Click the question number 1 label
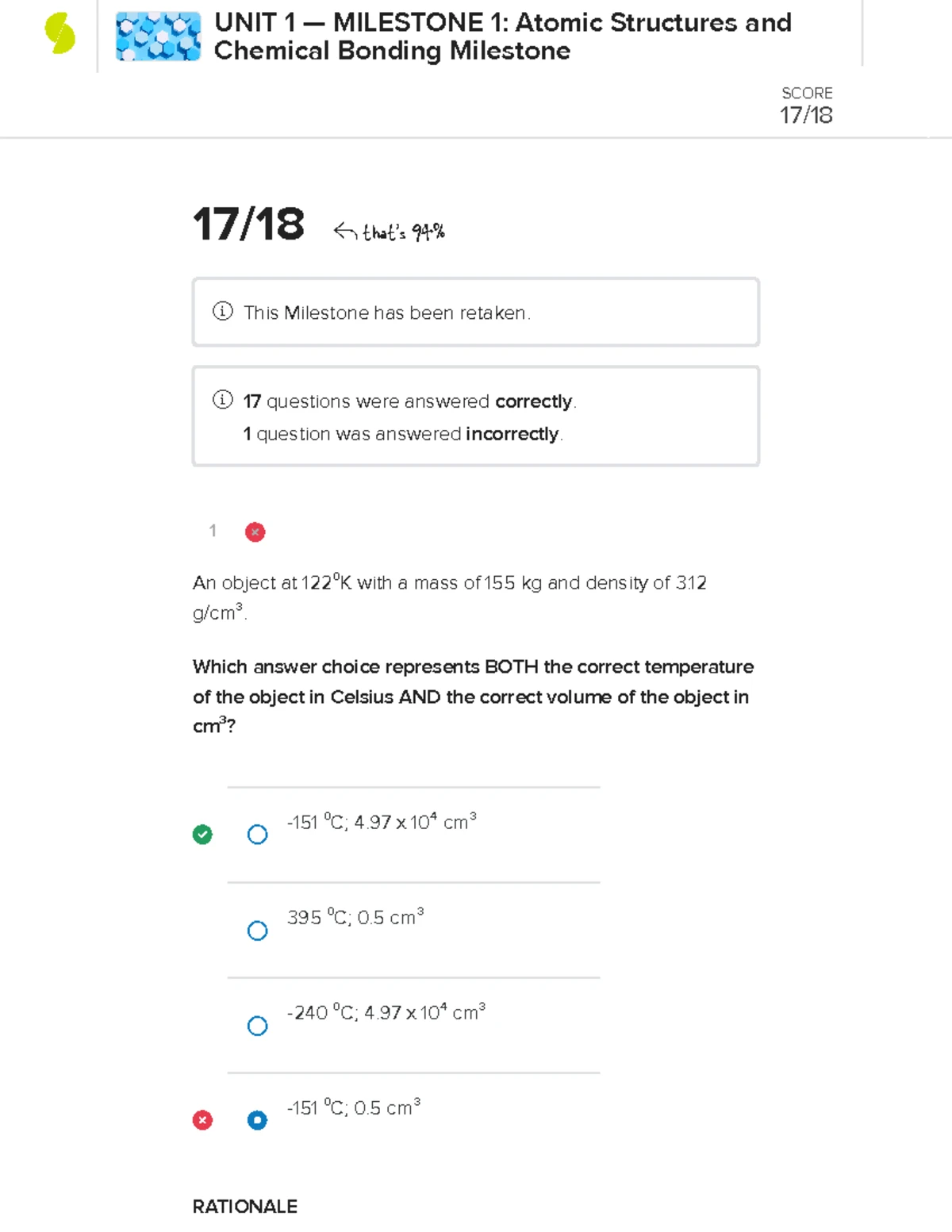The height and width of the screenshot is (1232, 952). (x=213, y=531)
